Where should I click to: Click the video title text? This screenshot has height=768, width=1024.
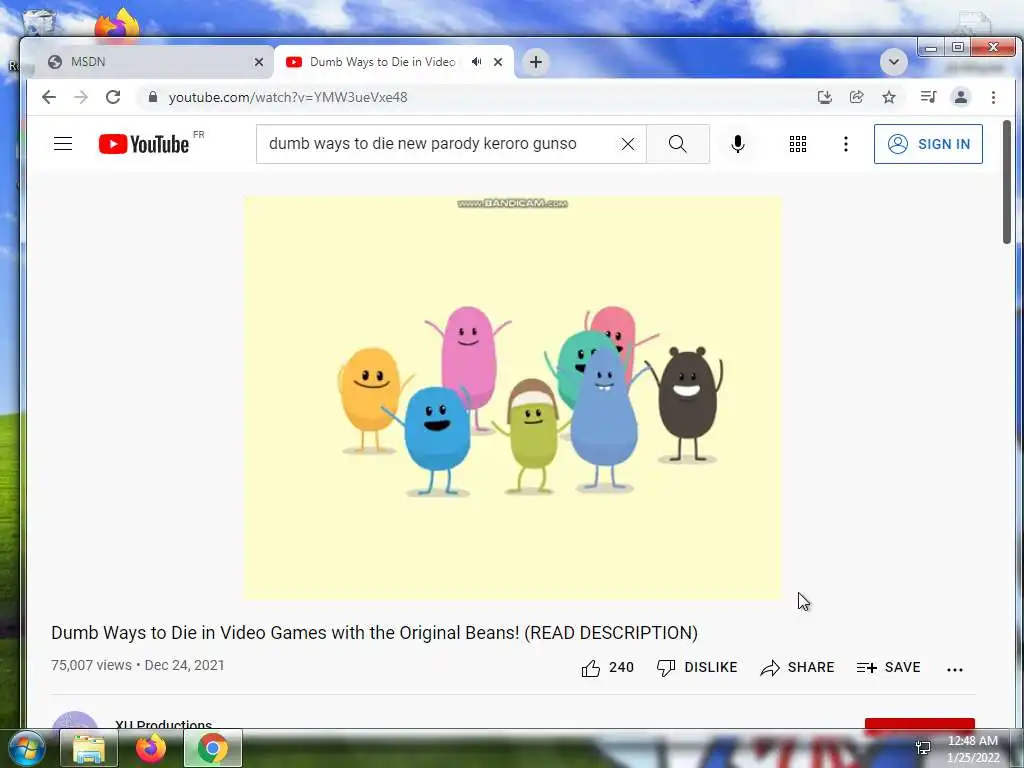374,633
